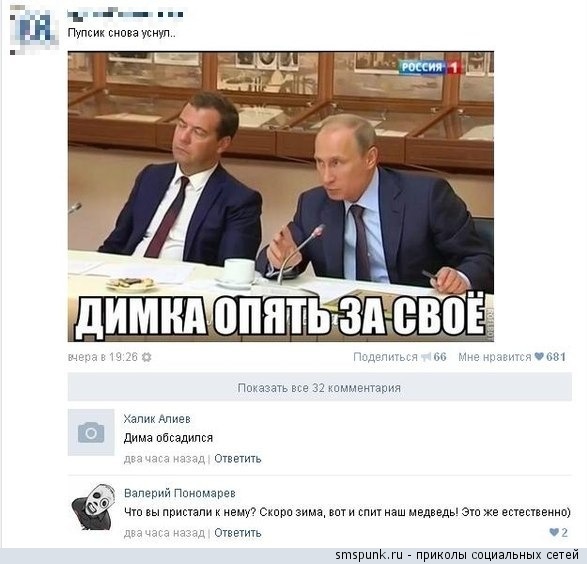Click the Поделиться share link
The width and height of the screenshot is (587, 564).
(385, 357)
